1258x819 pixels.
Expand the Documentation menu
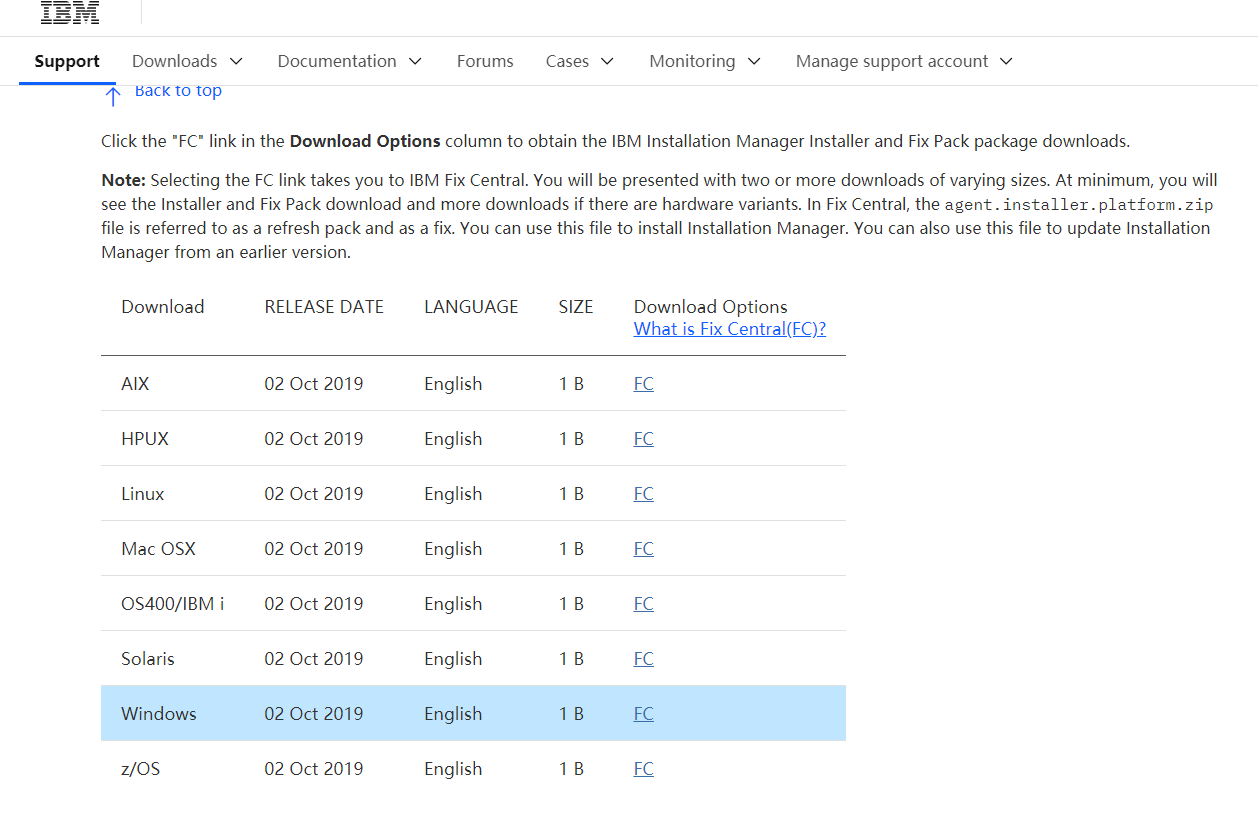coord(350,61)
